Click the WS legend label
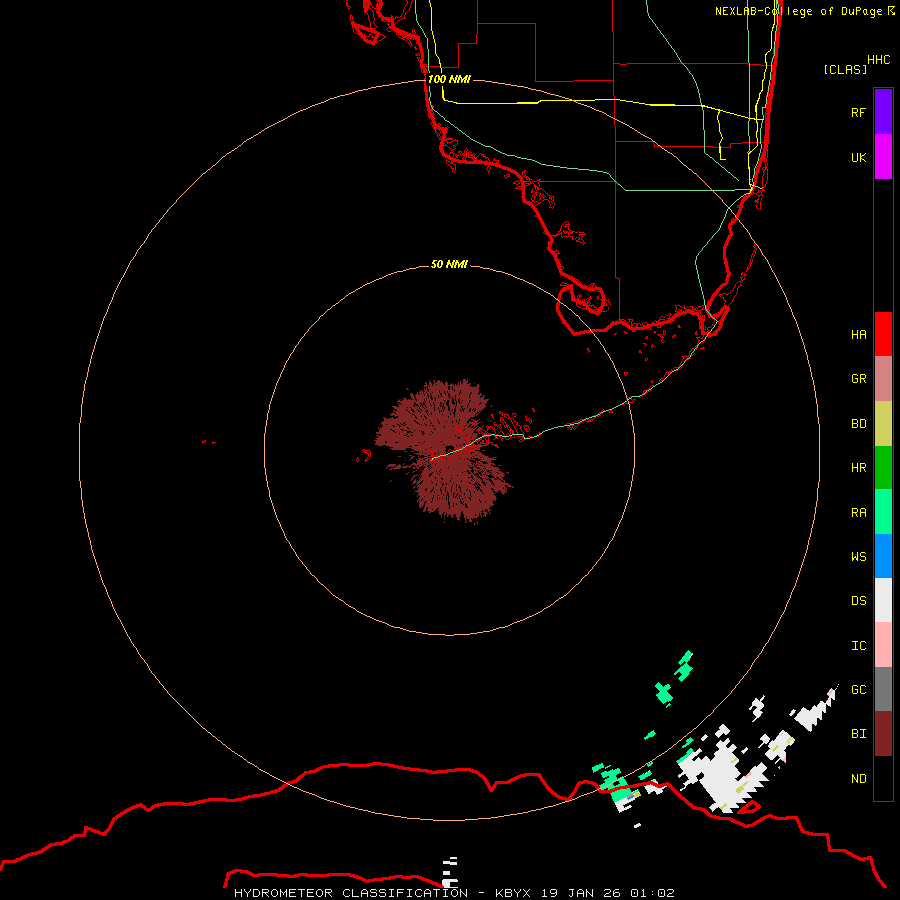 click(858, 557)
